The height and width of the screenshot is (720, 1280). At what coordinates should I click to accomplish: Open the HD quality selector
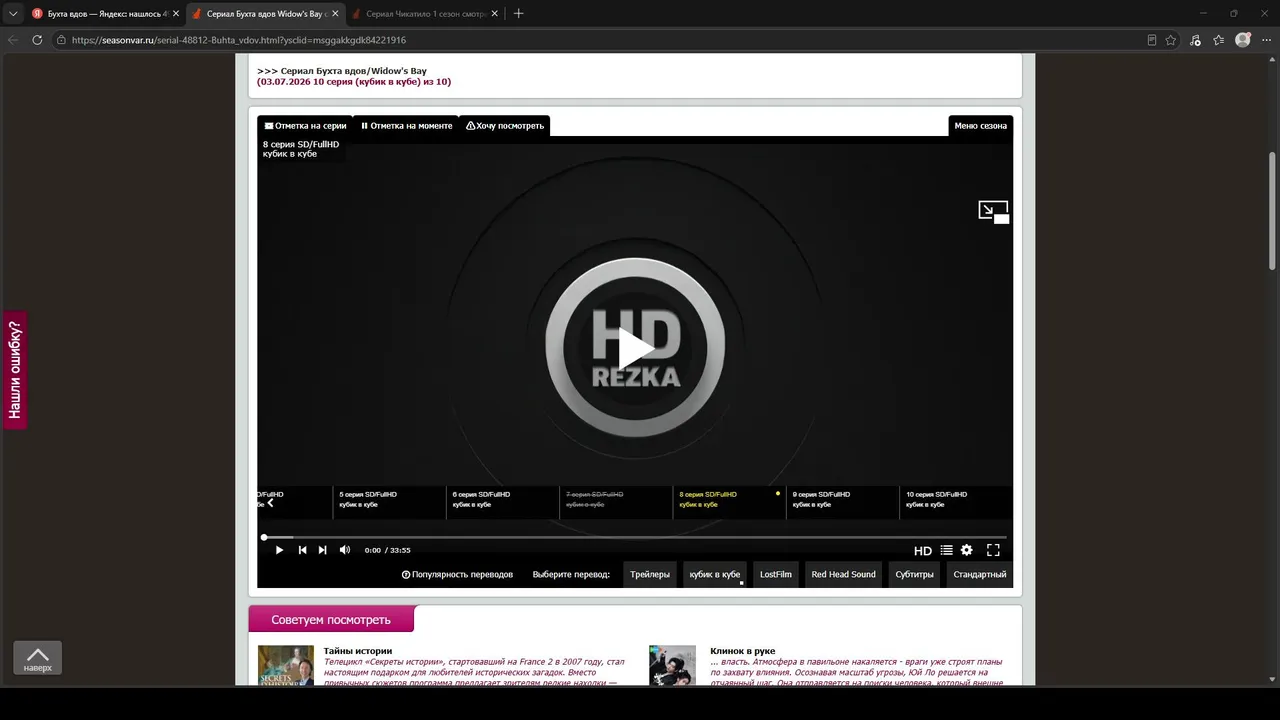923,551
